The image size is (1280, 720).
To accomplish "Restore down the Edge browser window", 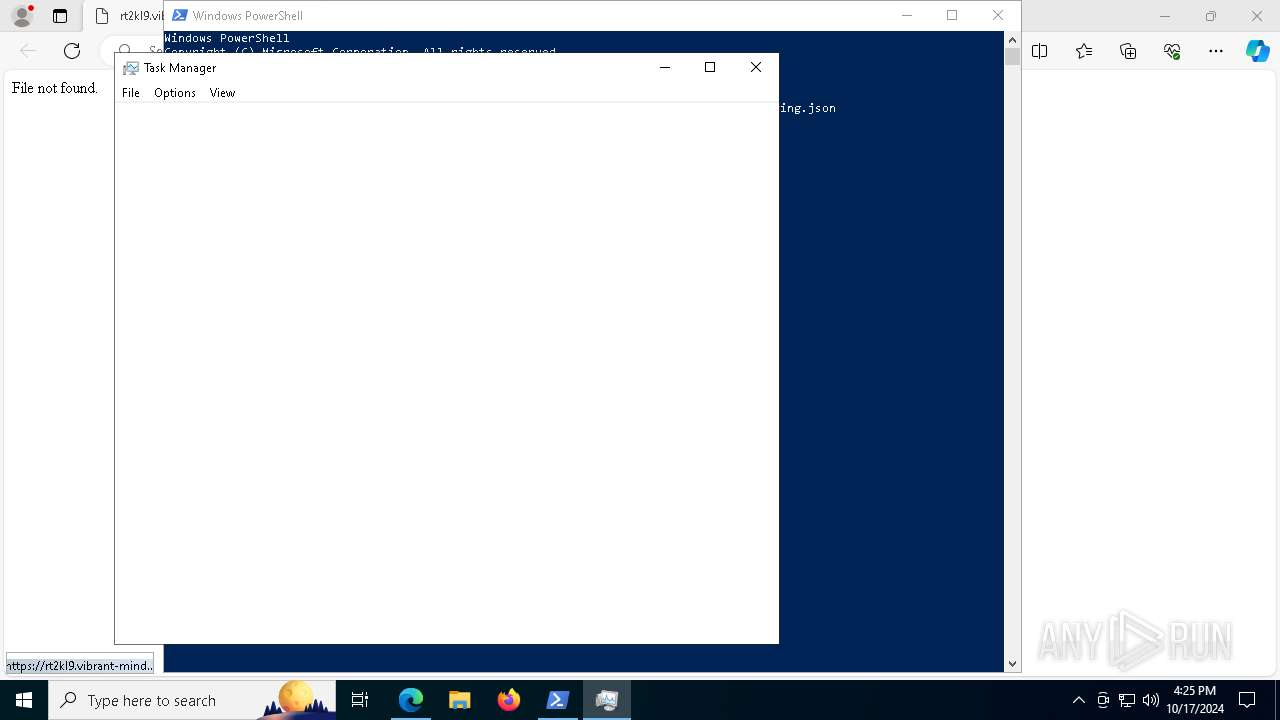I will point(1211,16).
